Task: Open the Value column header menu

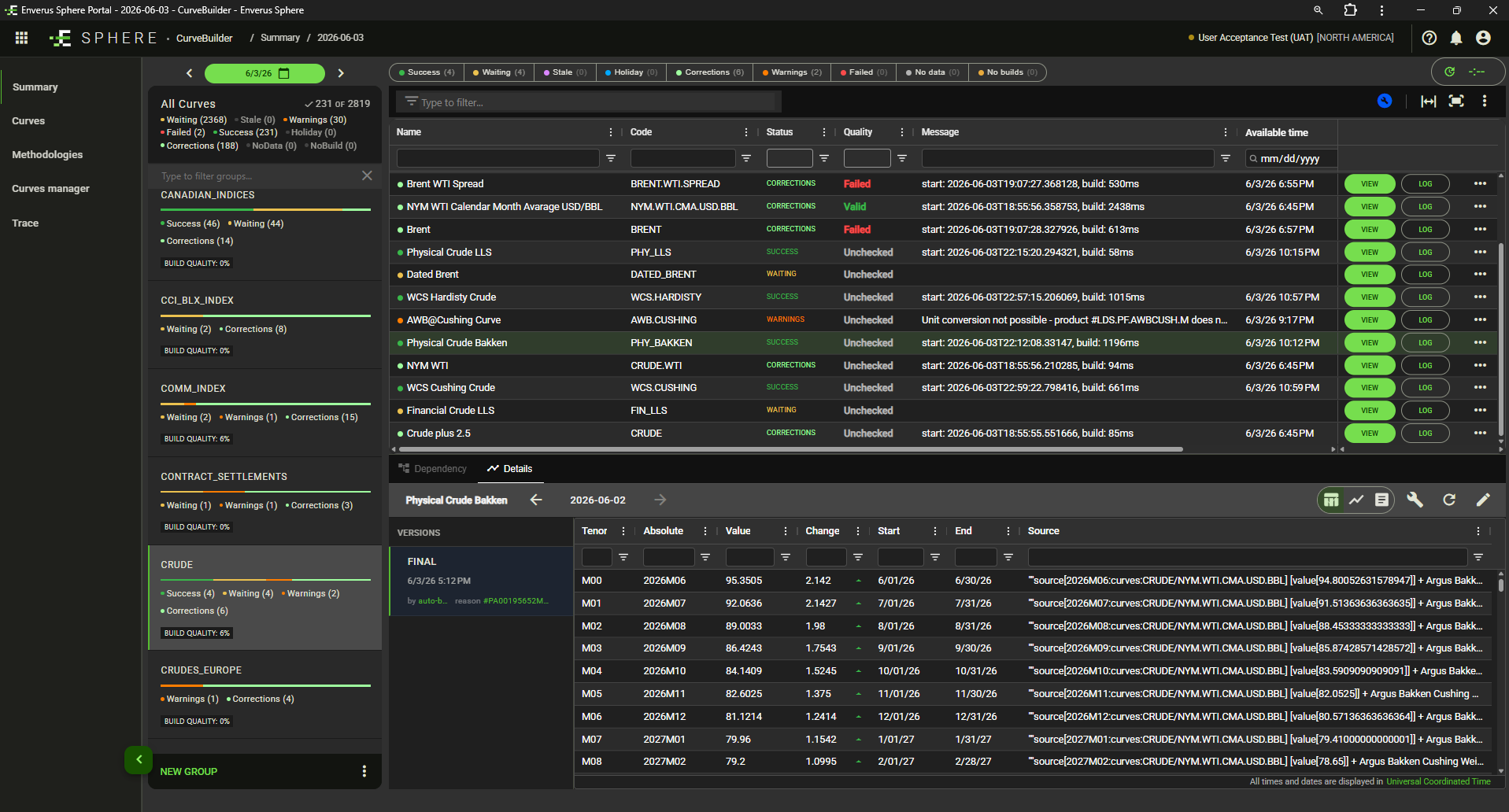Action: pos(786,531)
